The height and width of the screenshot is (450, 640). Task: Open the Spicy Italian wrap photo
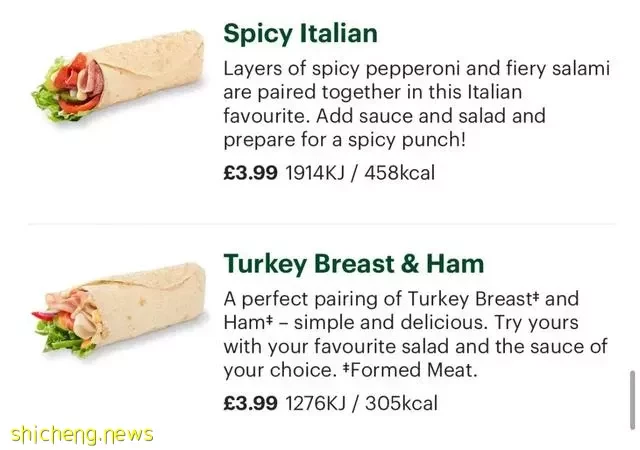[118, 76]
